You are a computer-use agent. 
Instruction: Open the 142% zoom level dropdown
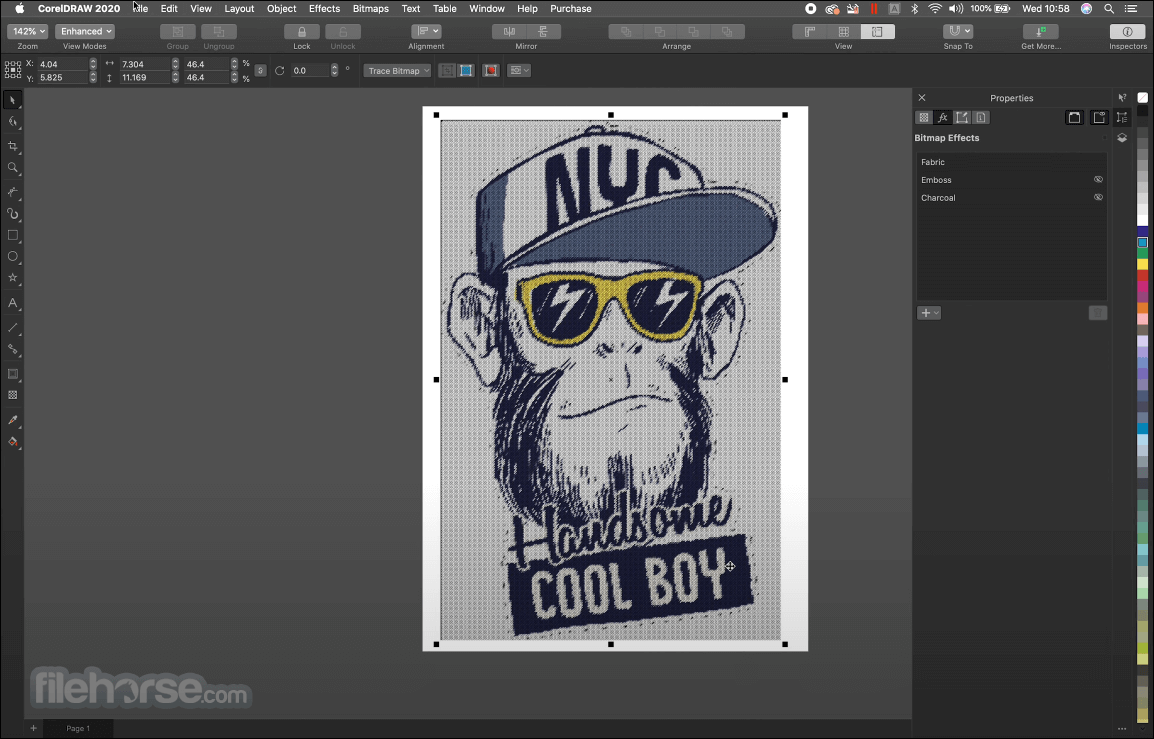point(28,32)
